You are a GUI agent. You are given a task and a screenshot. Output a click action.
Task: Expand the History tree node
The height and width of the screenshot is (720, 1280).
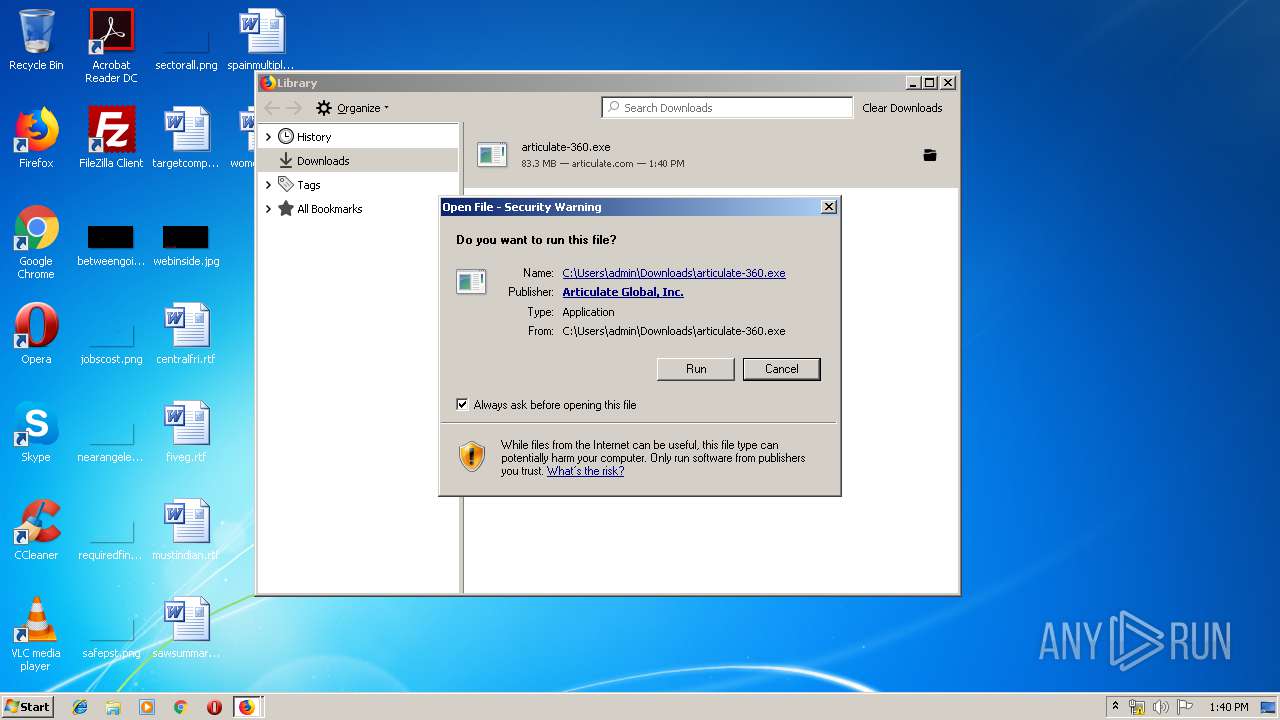tap(268, 137)
